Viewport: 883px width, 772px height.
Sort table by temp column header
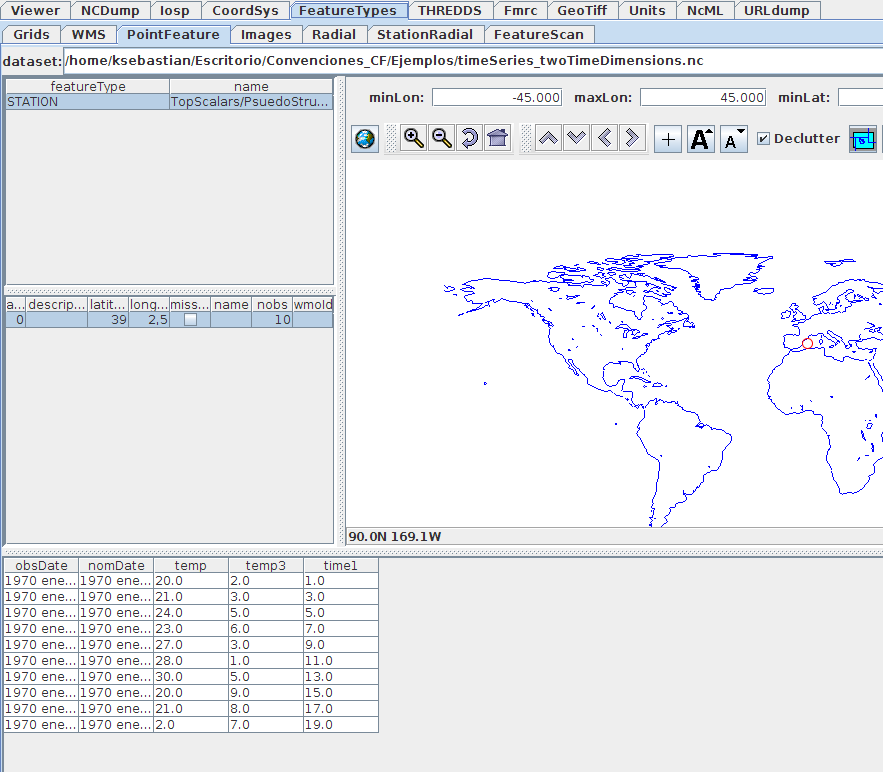point(190,566)
